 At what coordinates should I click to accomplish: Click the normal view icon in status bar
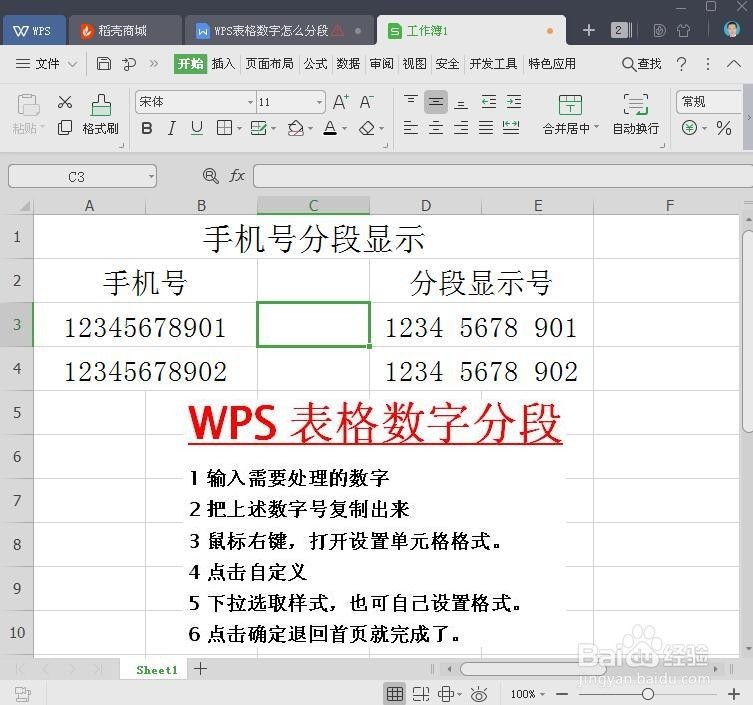pos(395,694)
